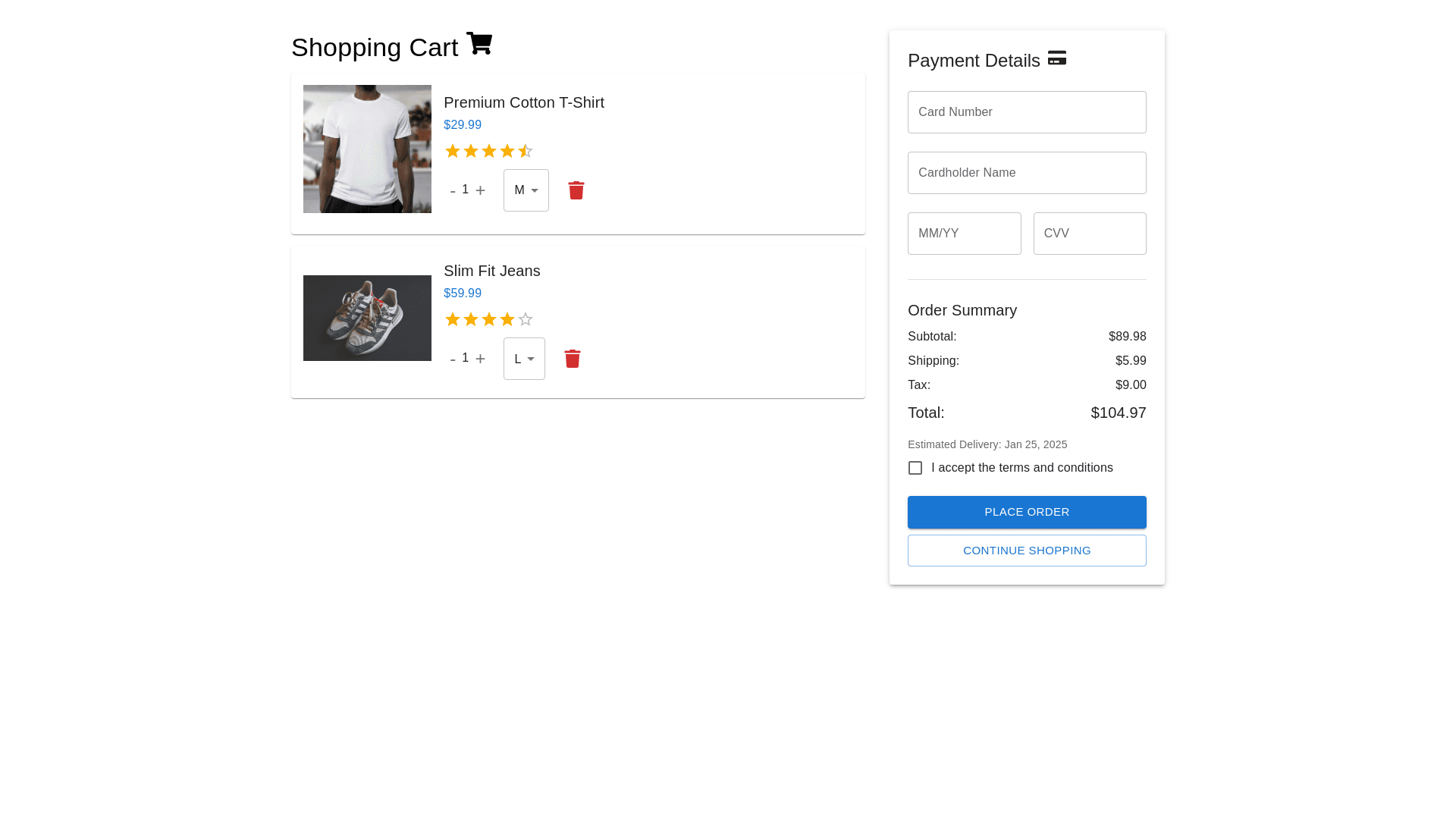Select the MM/YY expiry field
1456x819 pixels.
(x=964, y=234)
